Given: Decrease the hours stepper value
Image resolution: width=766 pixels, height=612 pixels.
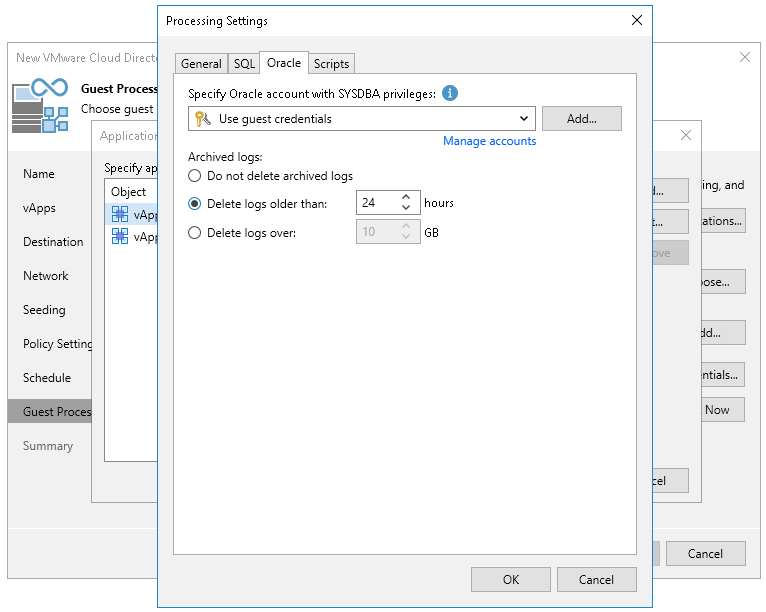Looking at the screenshot, I should point(406,208).
